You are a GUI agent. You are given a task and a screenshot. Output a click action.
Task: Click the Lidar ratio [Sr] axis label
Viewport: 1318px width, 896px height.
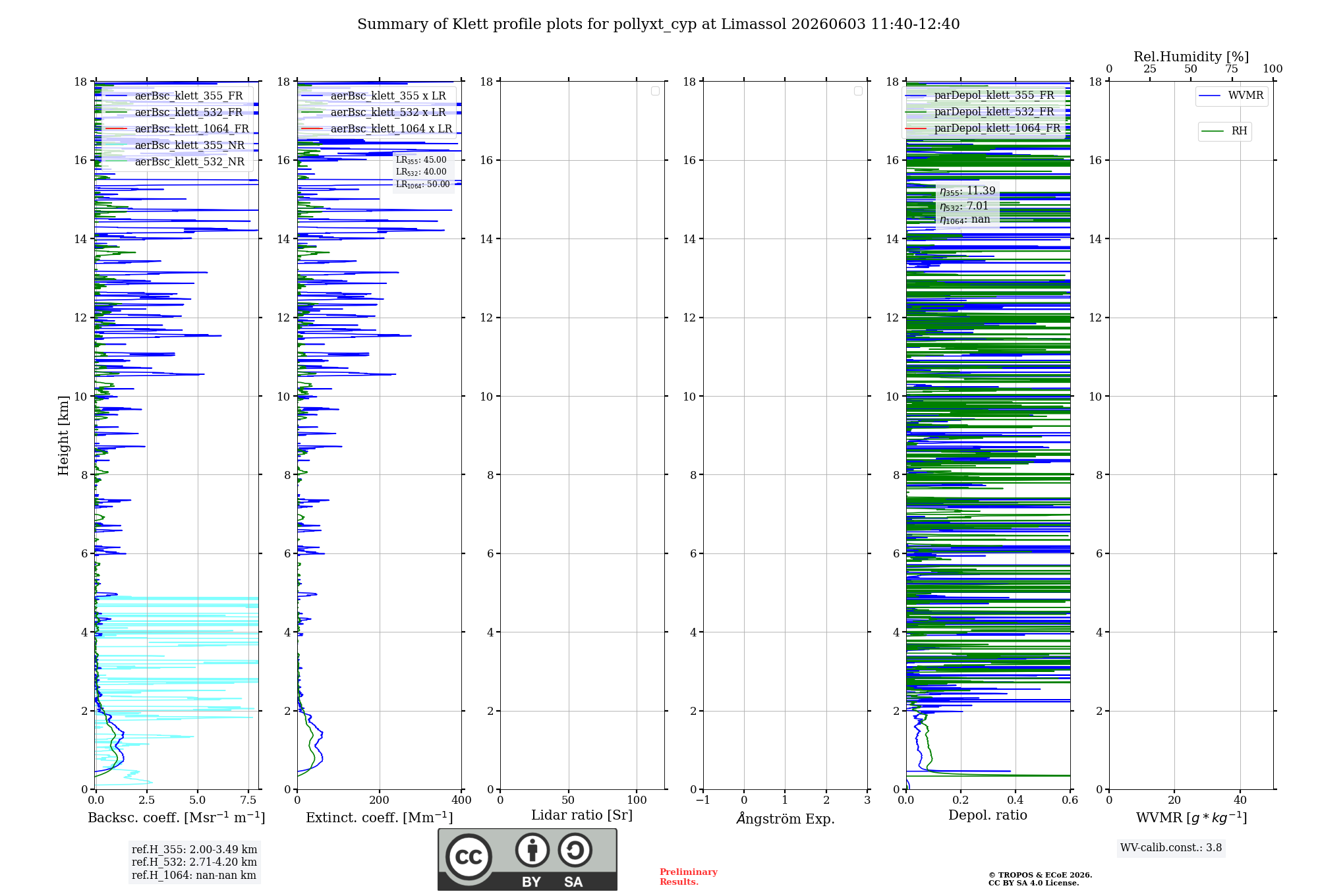[x=582, y=816]
